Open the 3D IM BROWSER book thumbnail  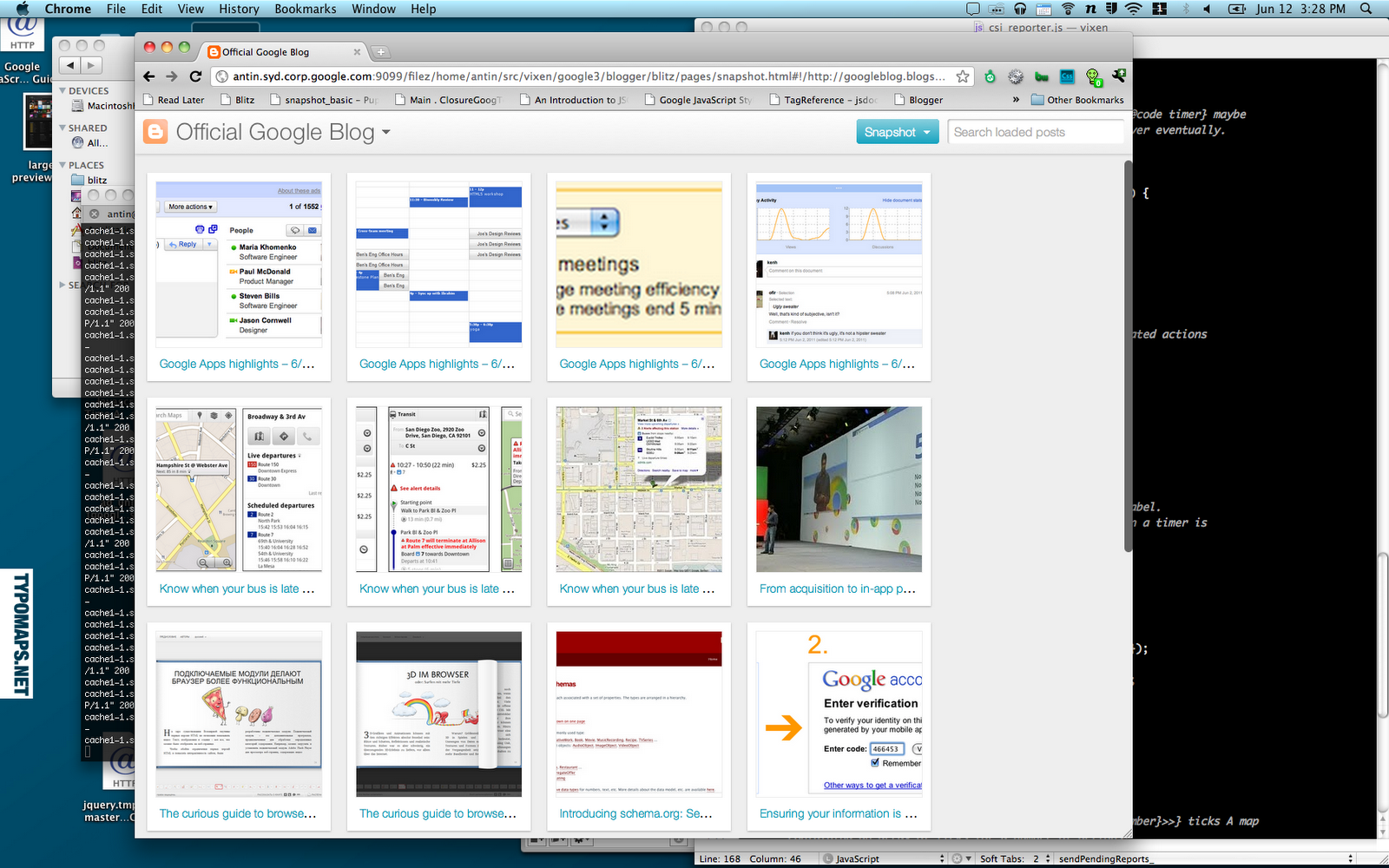tap(439, 714)
